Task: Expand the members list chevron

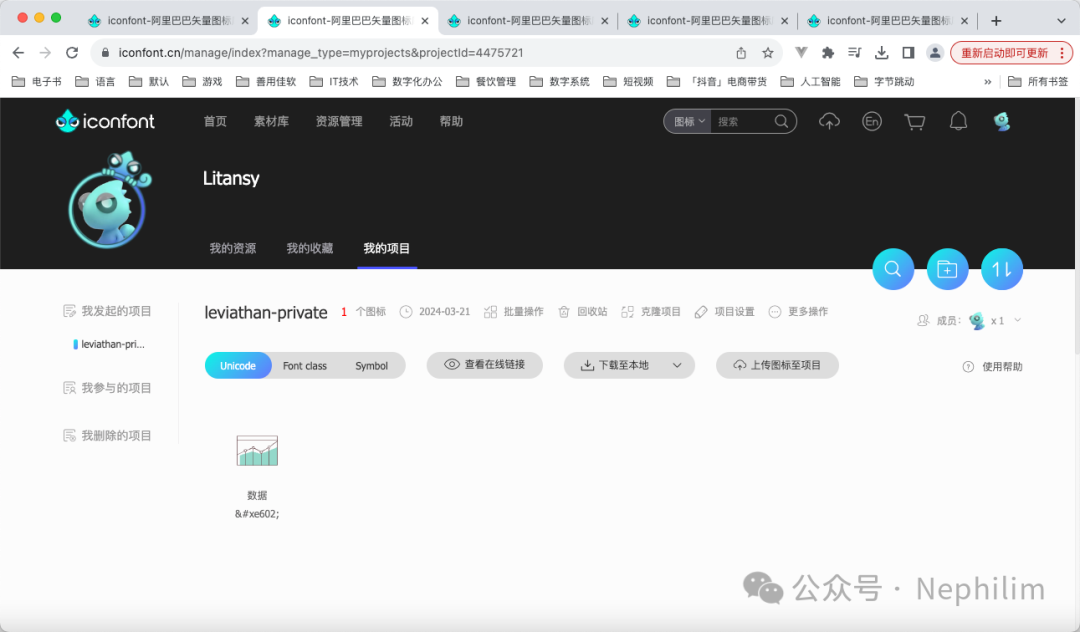Action: (x=1017, y=320)
